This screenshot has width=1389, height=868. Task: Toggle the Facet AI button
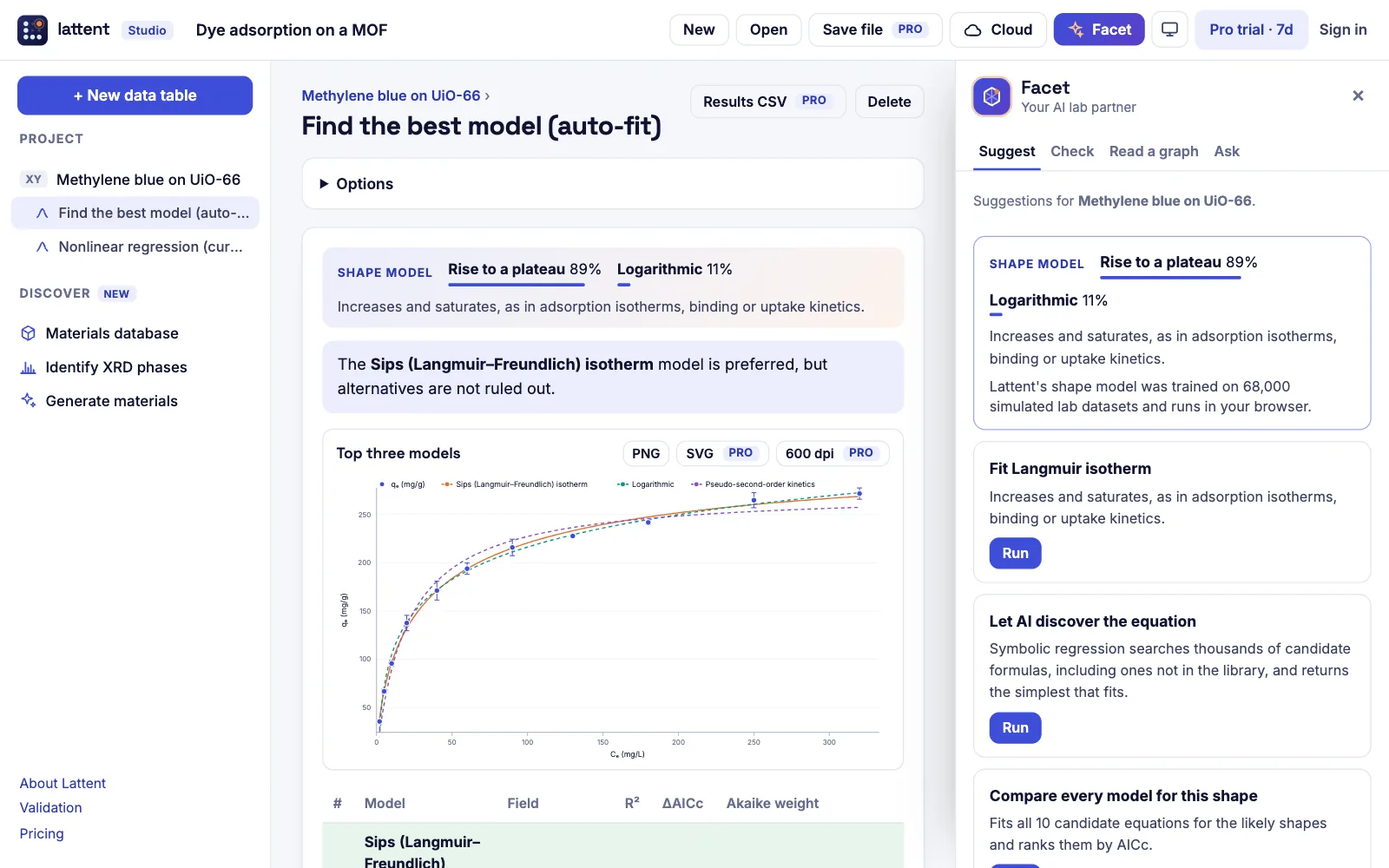[1099, 30]
